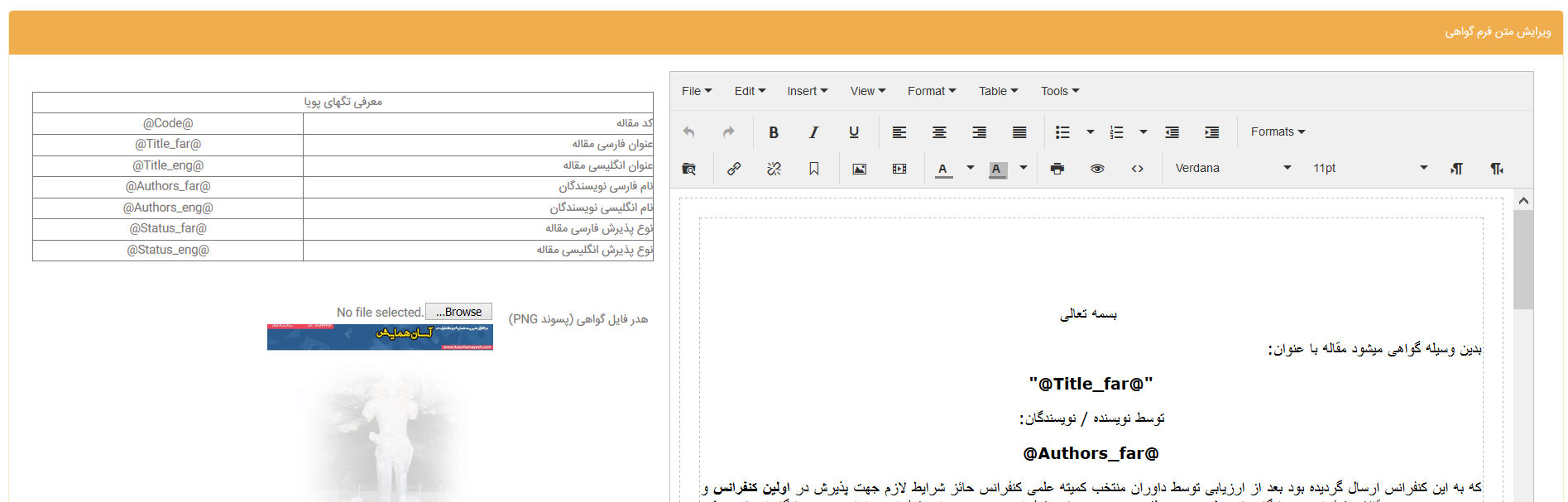The width and height of the screenshot is (1568, 502).
Task: Click the insert image icon
Action: tap(860, 169)
